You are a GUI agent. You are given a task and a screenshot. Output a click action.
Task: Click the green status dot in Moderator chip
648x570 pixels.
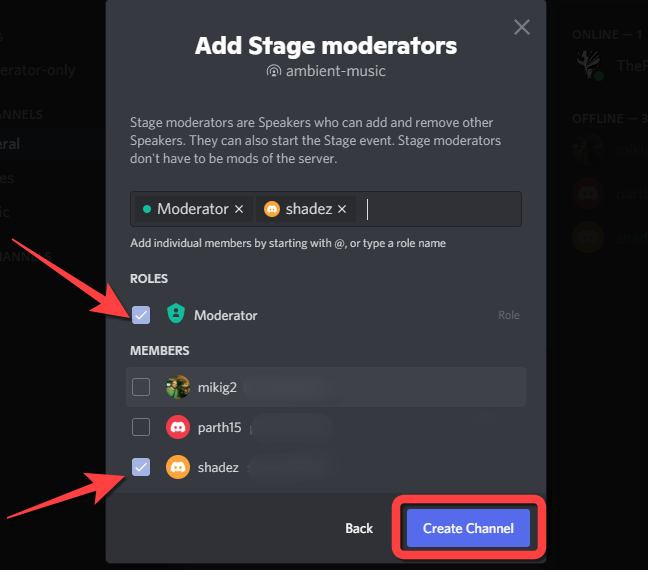[147, 209]
